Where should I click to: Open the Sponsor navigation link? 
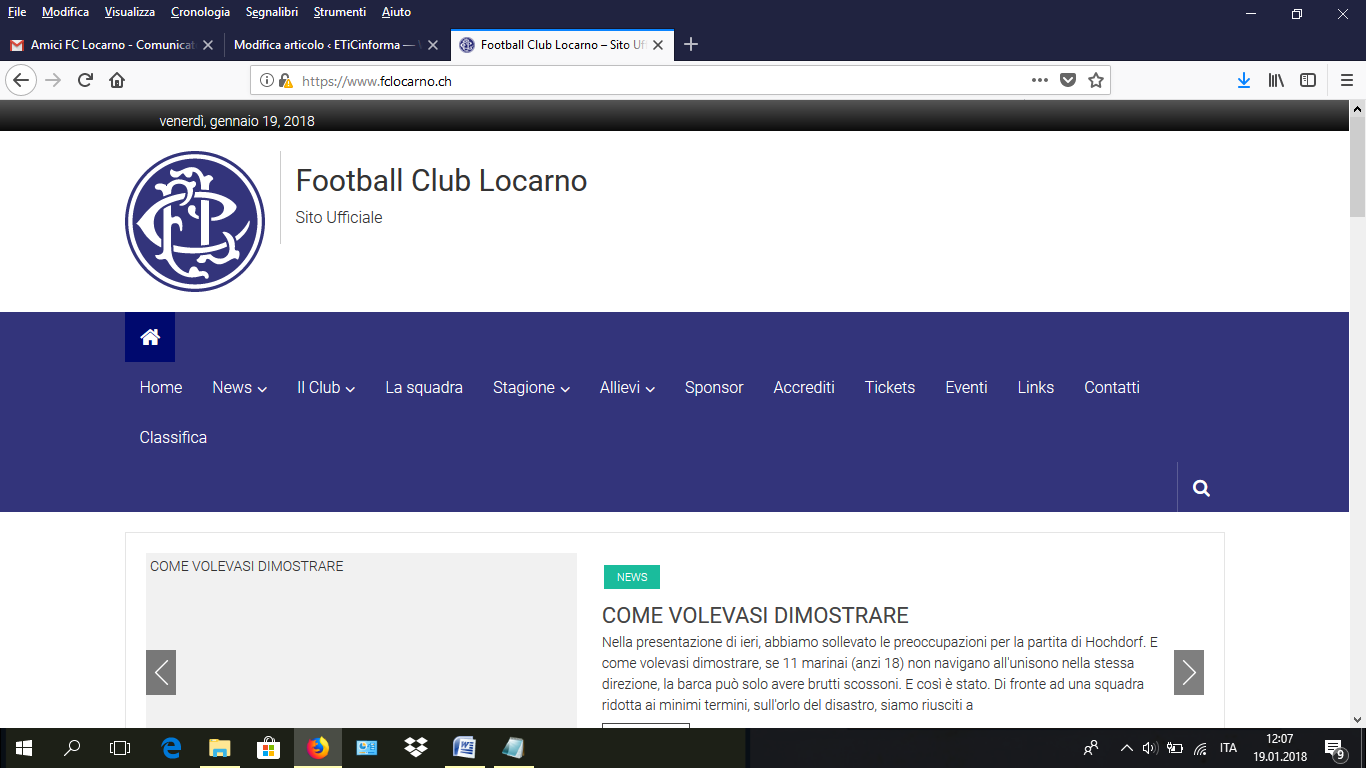[714, 387]
